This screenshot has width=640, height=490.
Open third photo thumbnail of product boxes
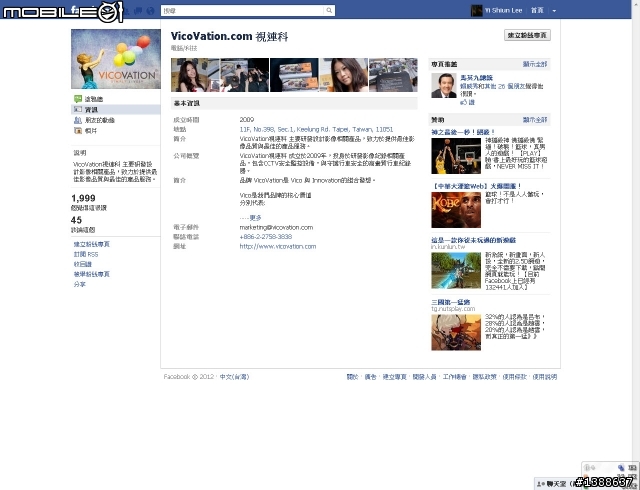pyautogui.click(x=294, y=75)
